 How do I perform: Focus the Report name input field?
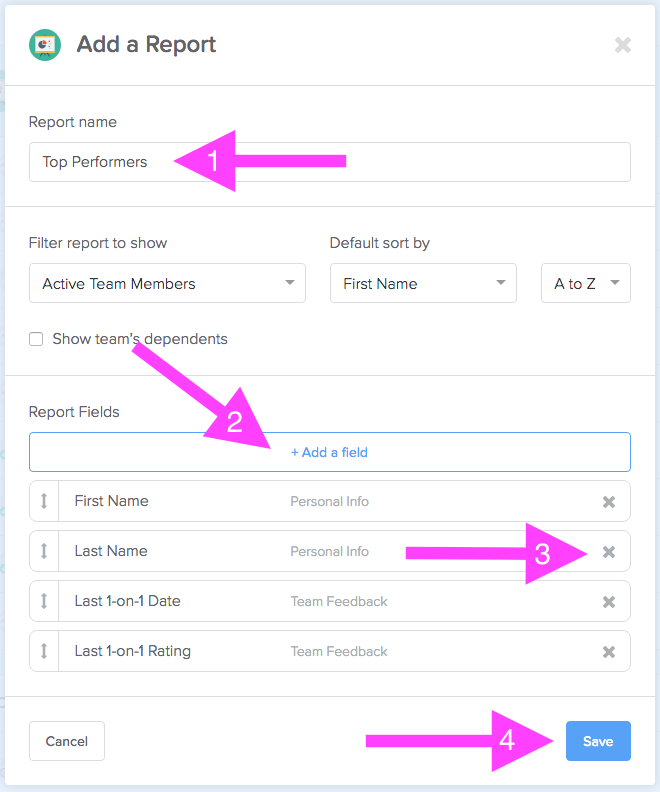(330, 162)
